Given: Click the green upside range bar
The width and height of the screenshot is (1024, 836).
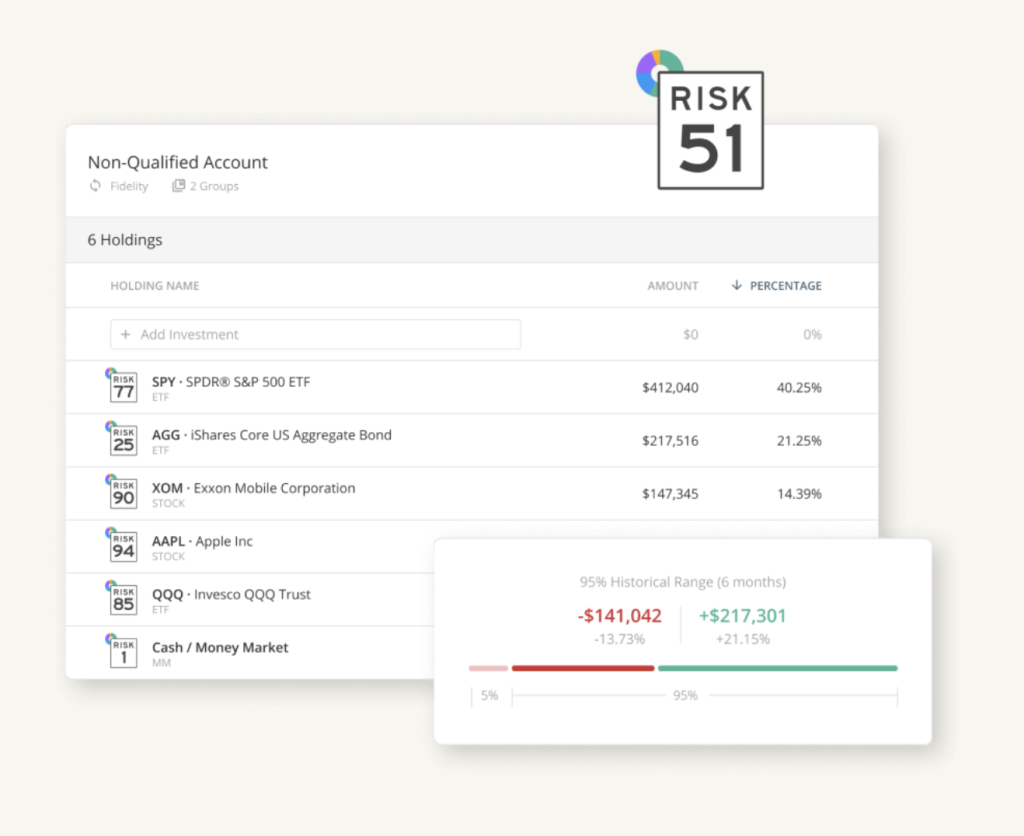Looking at the screenshot, I should click(x=777, y=668).
